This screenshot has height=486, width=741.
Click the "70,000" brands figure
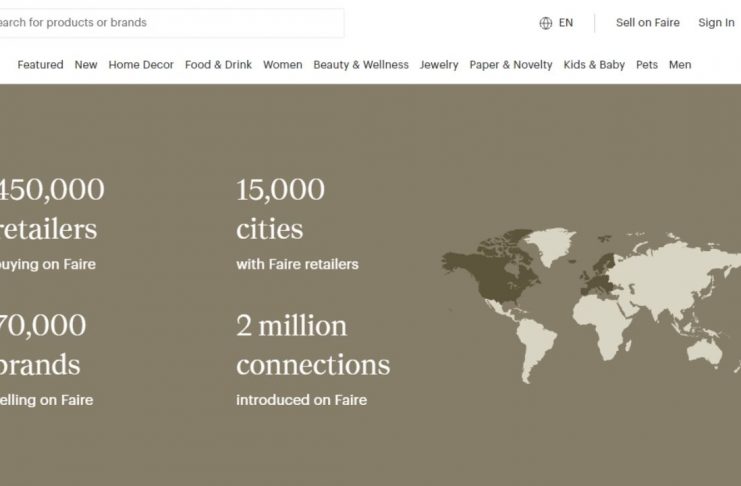tap(43, 326)
